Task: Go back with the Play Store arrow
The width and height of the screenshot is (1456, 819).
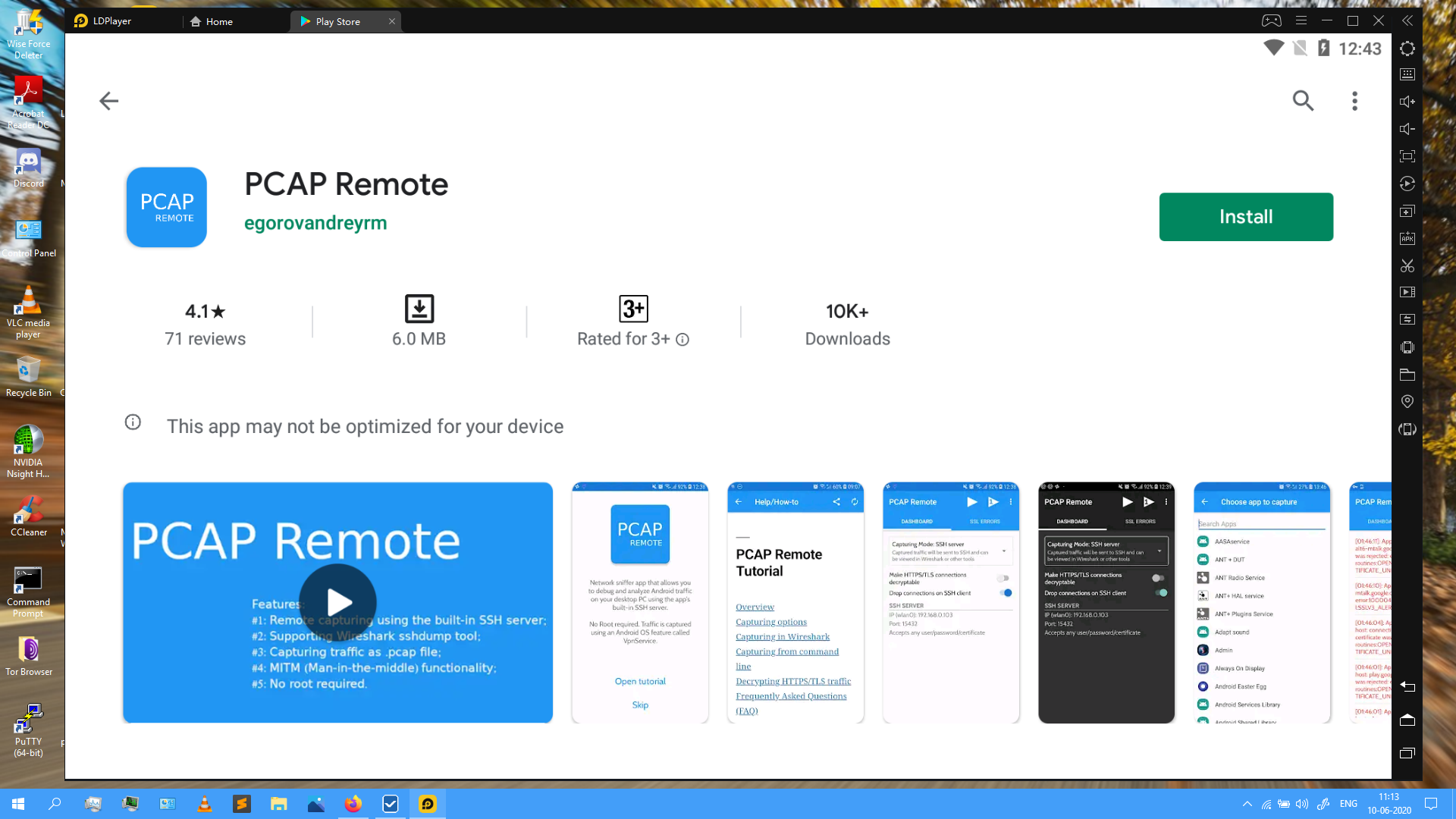Action: 108,101
